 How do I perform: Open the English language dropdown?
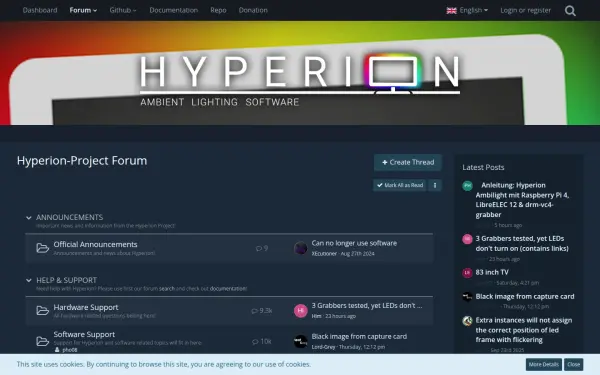click(467, 10)
